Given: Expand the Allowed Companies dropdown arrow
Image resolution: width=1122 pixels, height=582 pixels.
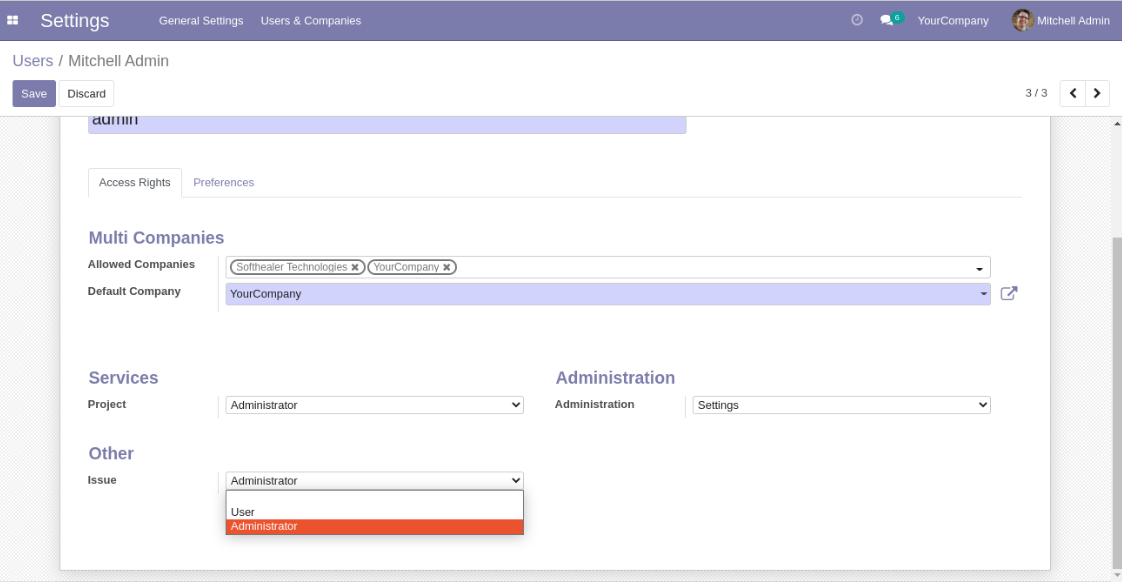Looking at the screenshot, I should (x=980, y=268).
